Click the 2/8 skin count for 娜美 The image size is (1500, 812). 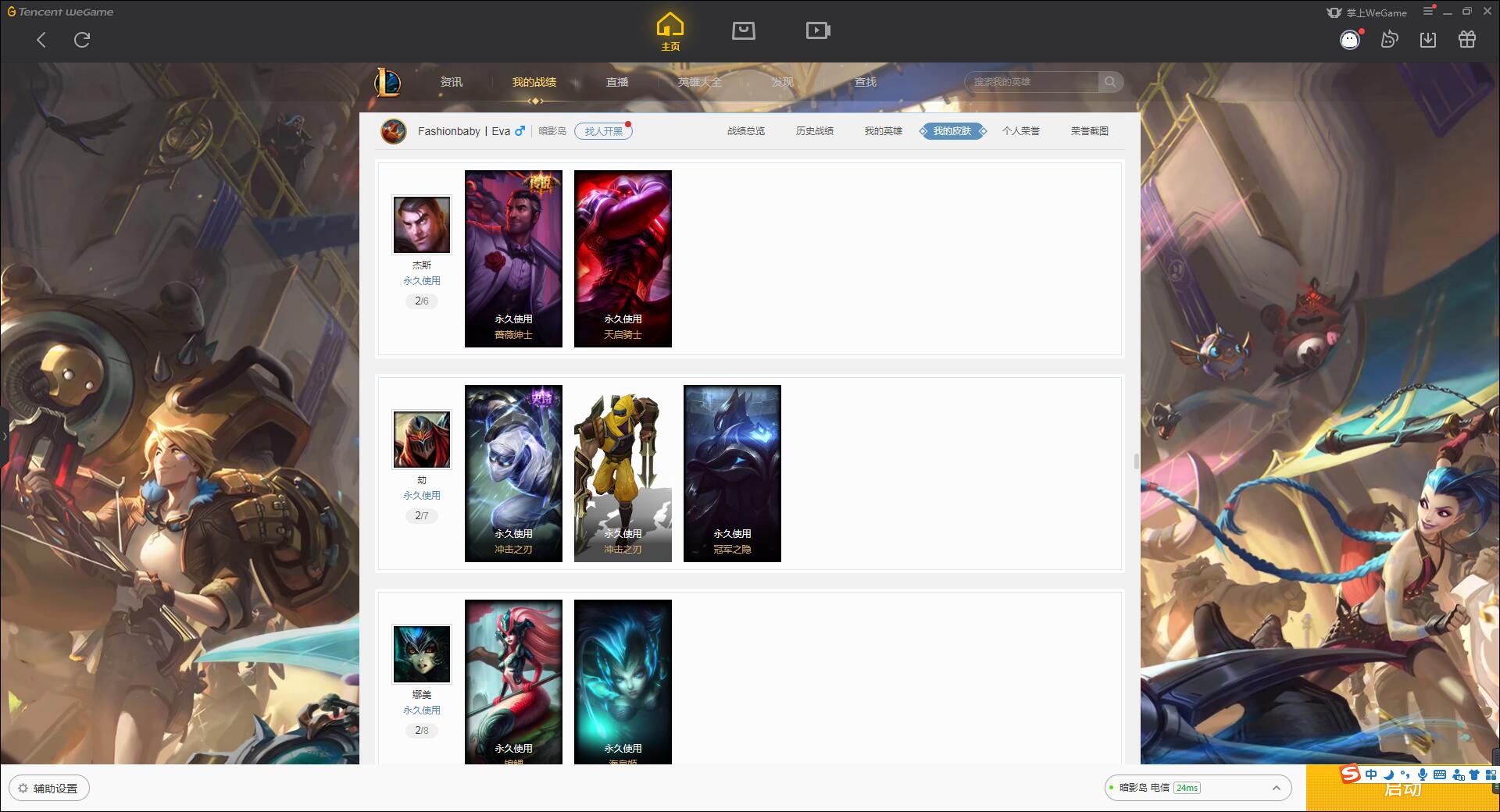pos(422,730)
